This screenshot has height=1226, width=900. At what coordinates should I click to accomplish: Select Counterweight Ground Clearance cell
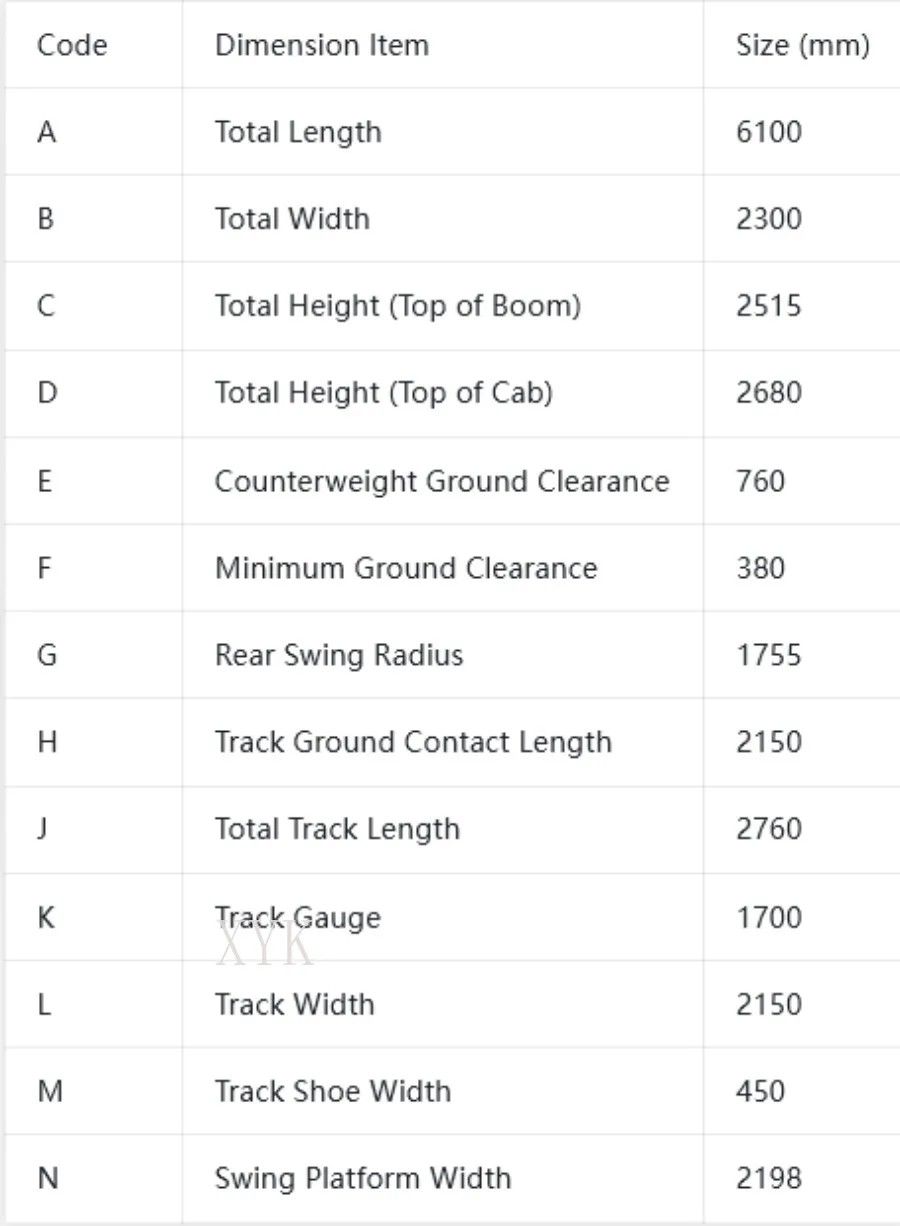click(442, 481)
